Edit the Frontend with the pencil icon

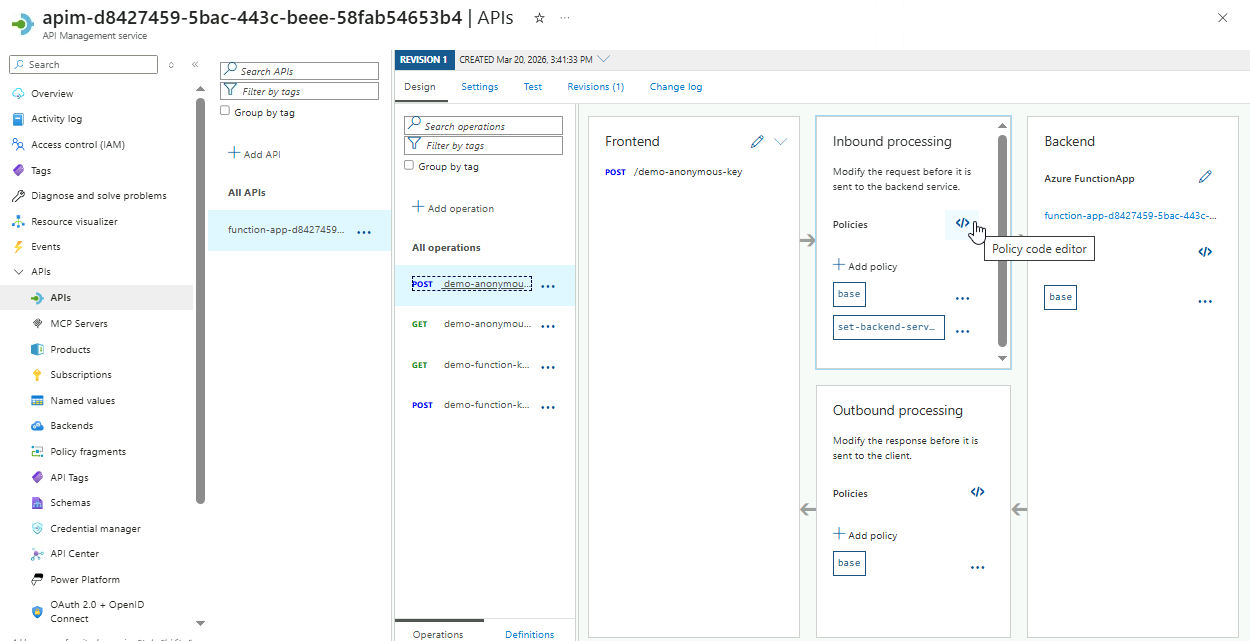757,142
